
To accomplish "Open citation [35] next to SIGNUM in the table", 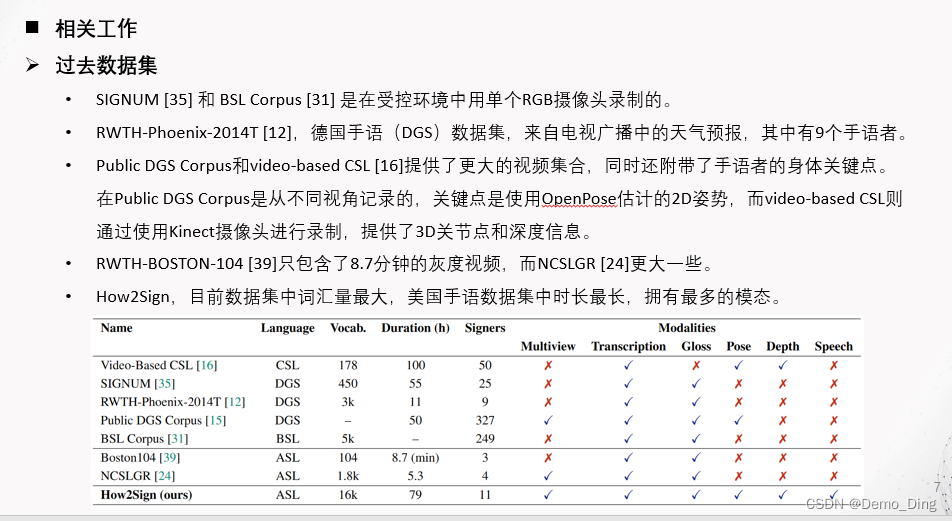I will coord(164,384).
